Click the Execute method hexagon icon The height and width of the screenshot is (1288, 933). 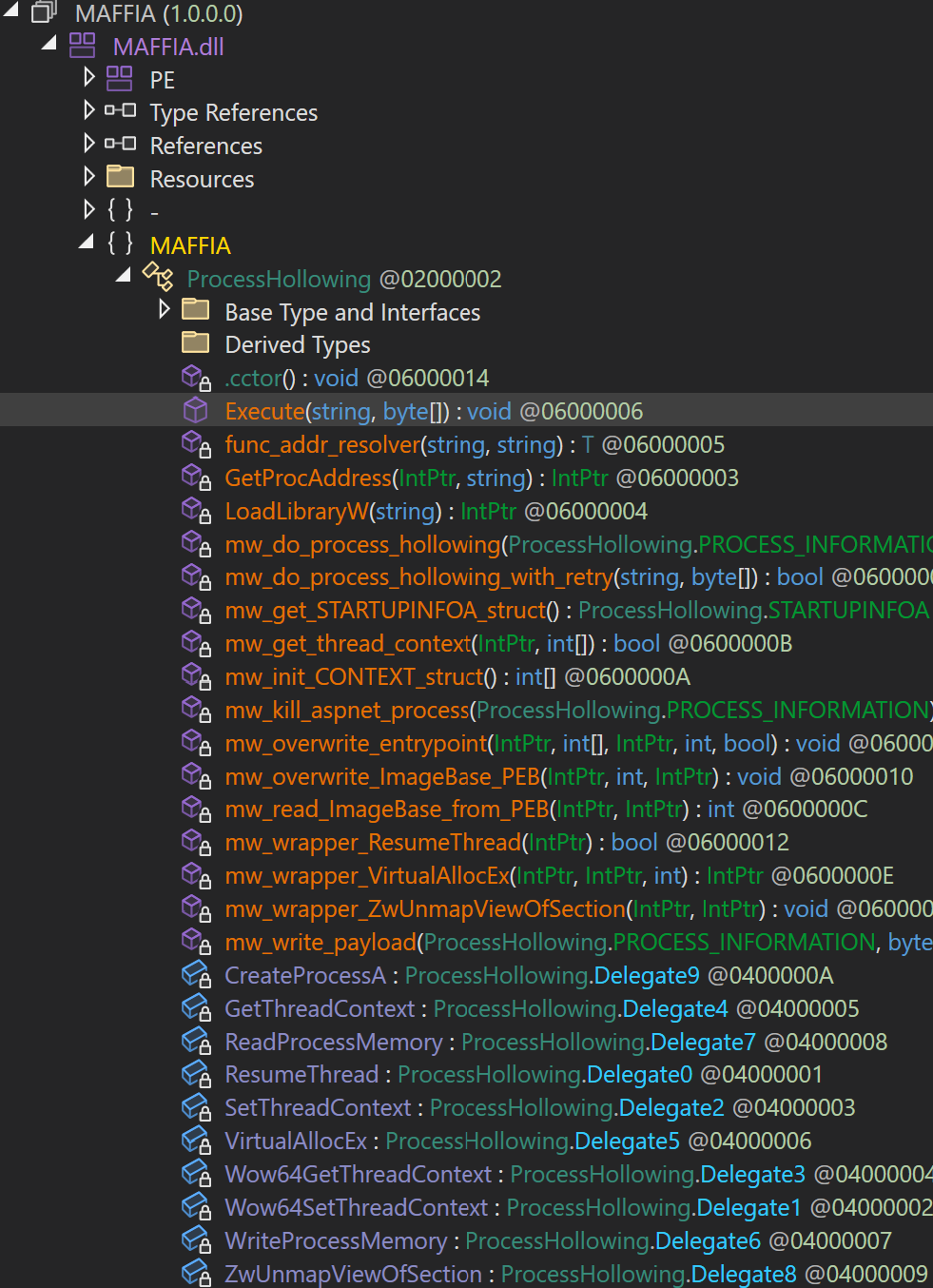click(x=195, y=410)
